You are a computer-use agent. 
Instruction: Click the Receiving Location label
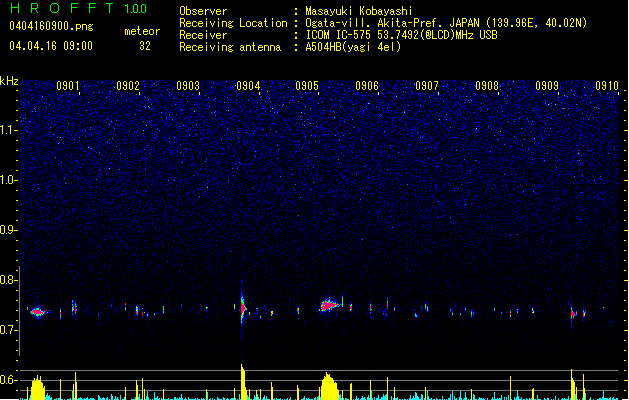[x=233, y=23]
